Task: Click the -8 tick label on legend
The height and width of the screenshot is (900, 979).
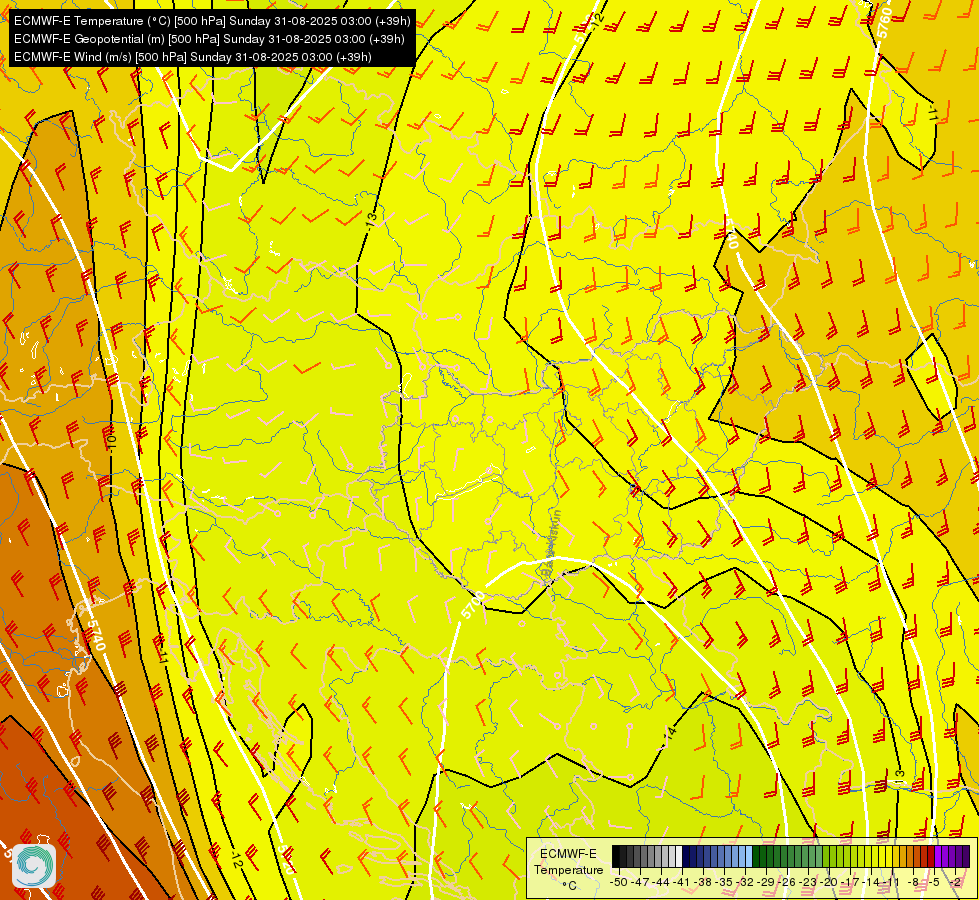Action: coord(913,883)
